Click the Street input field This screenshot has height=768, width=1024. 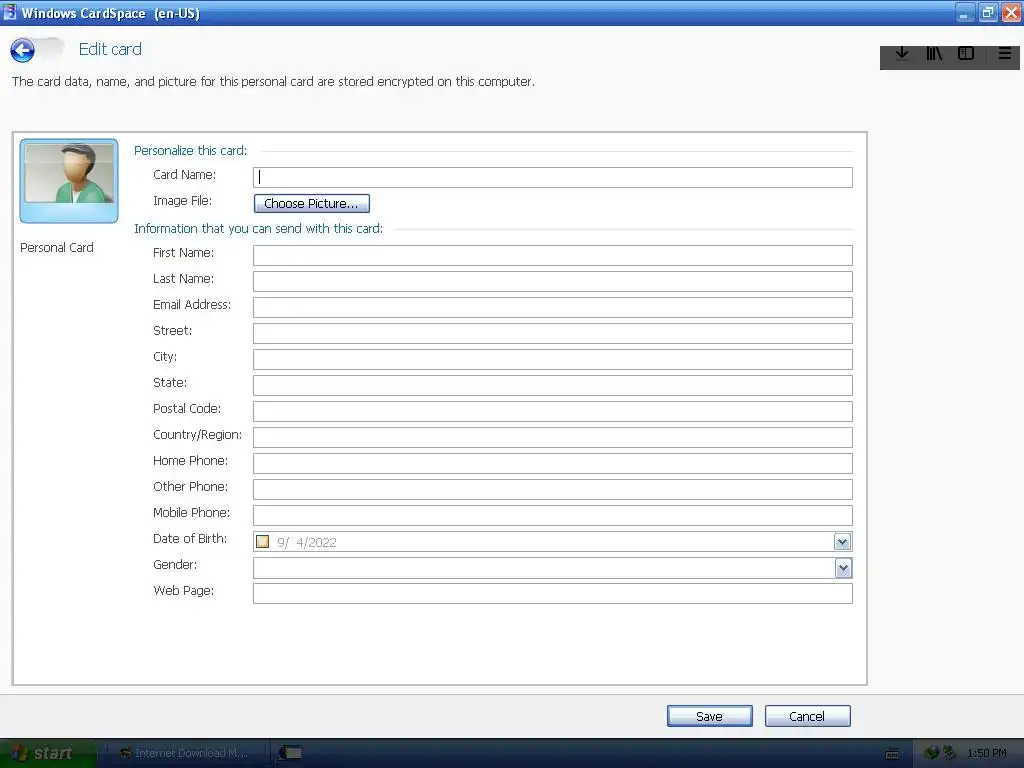[x=552, y=333]
